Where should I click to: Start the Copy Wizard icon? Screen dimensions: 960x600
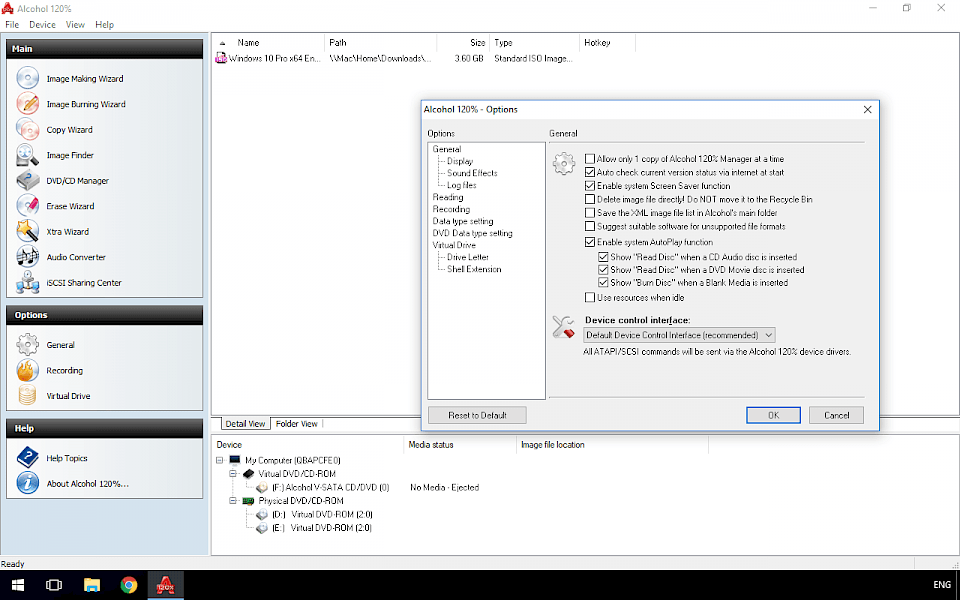[28, 130]
